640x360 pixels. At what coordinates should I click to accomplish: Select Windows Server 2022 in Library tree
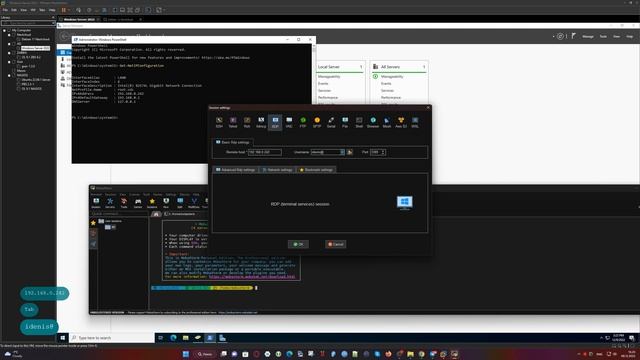[x=35, y=48]
